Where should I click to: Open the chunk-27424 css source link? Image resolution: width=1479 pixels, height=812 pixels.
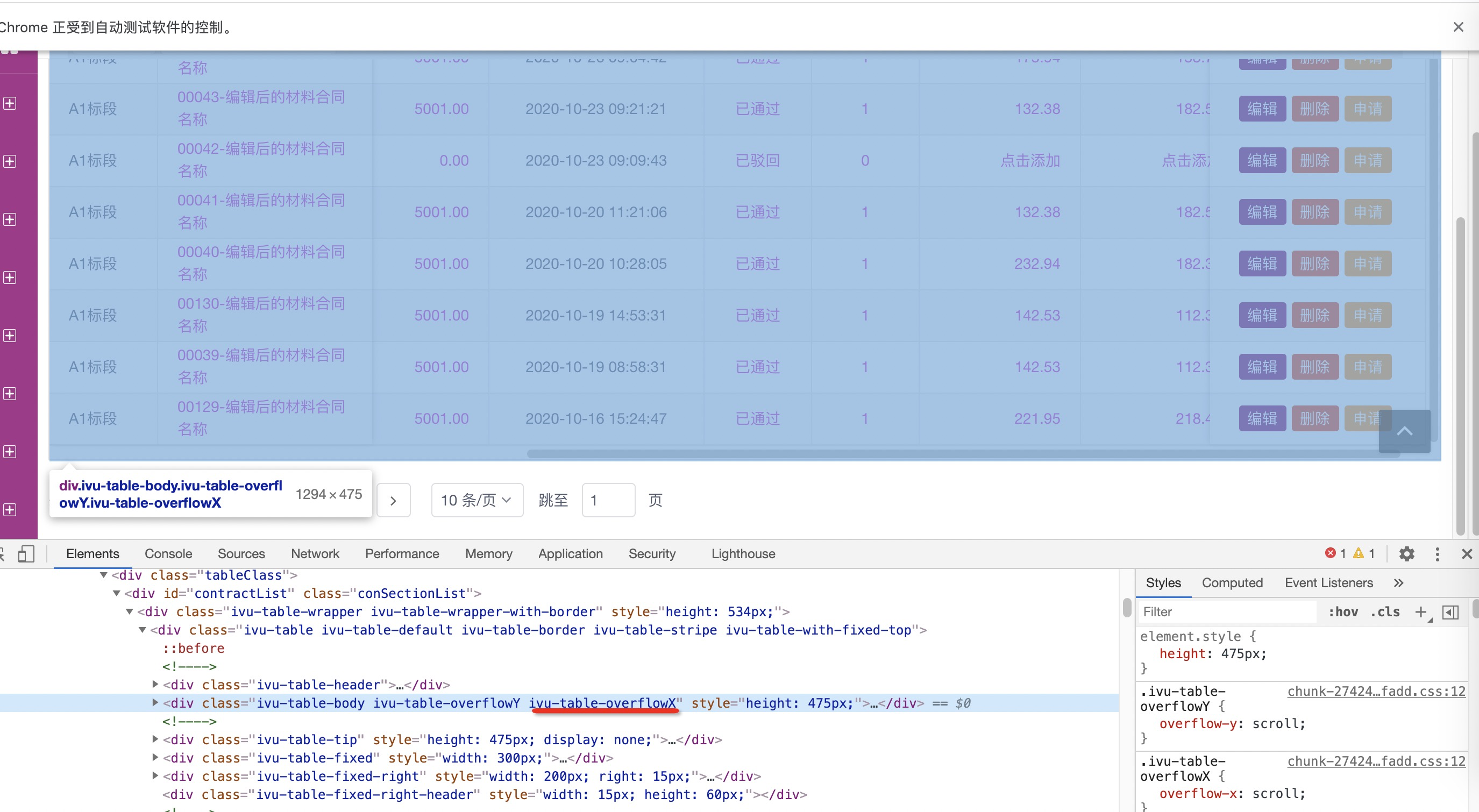[x=1376, y=692]
